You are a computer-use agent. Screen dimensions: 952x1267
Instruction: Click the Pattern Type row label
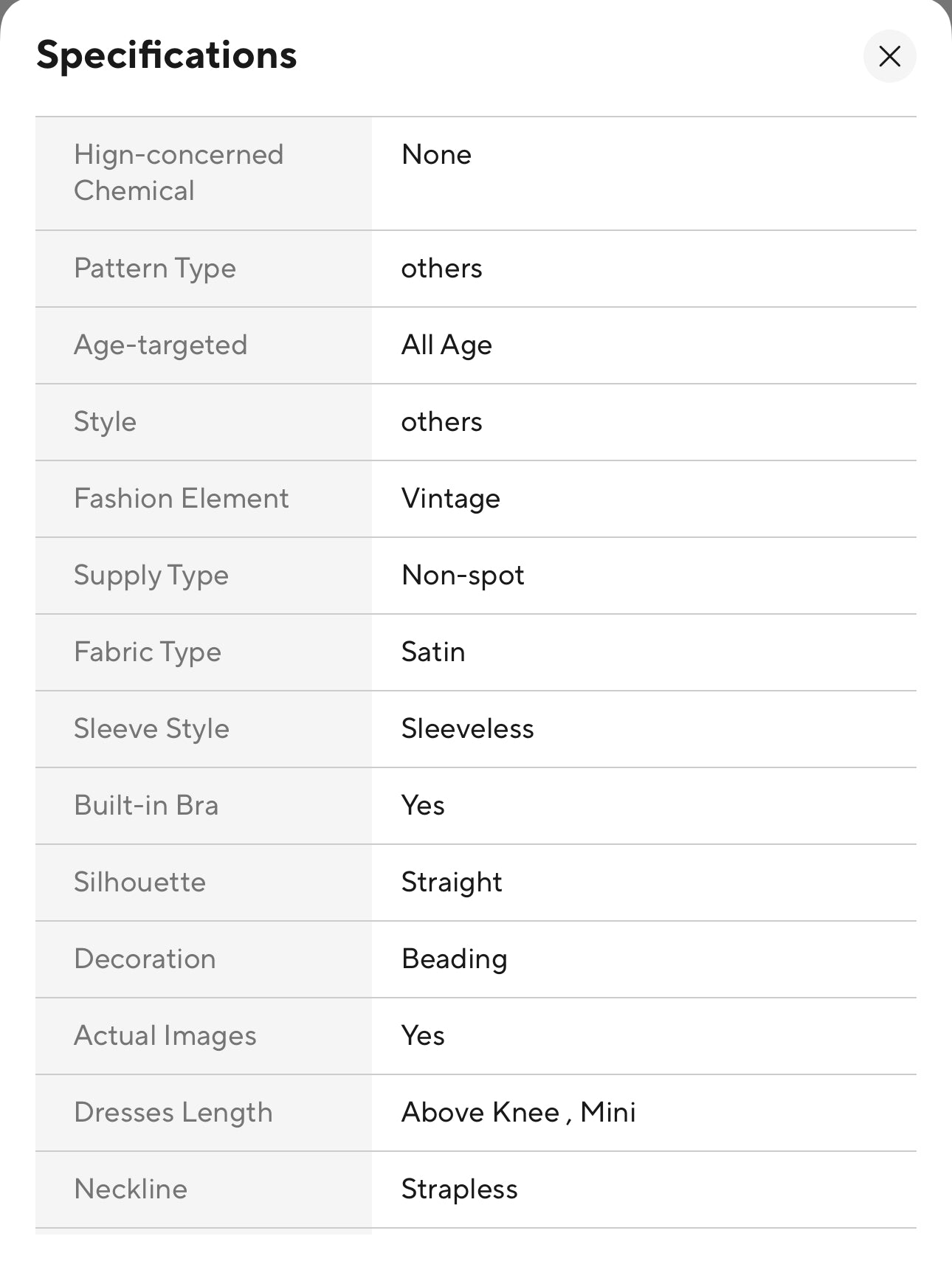[155, 269]
